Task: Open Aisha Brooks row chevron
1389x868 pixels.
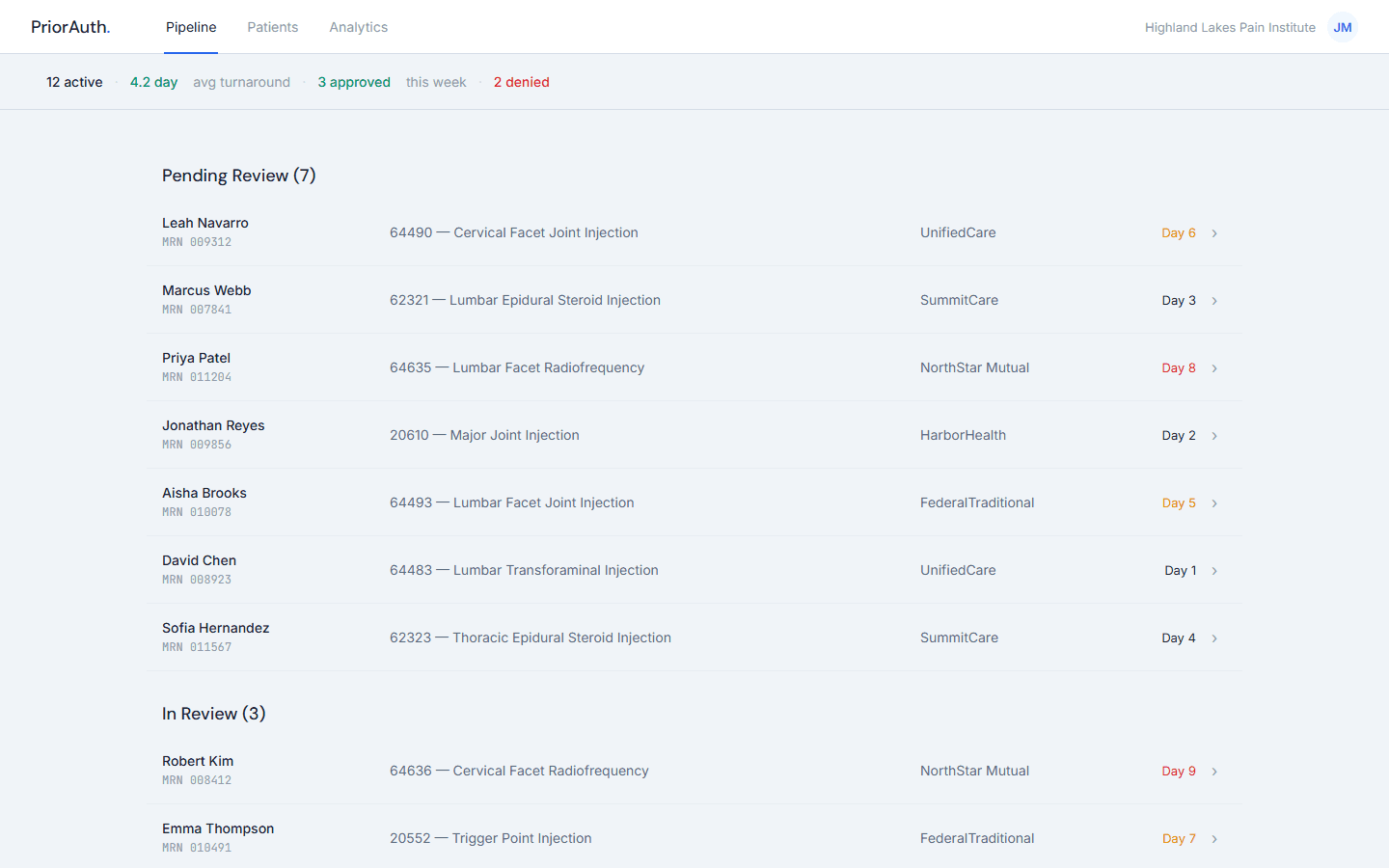Action: pyautogui.click(x=1214, y=503)
